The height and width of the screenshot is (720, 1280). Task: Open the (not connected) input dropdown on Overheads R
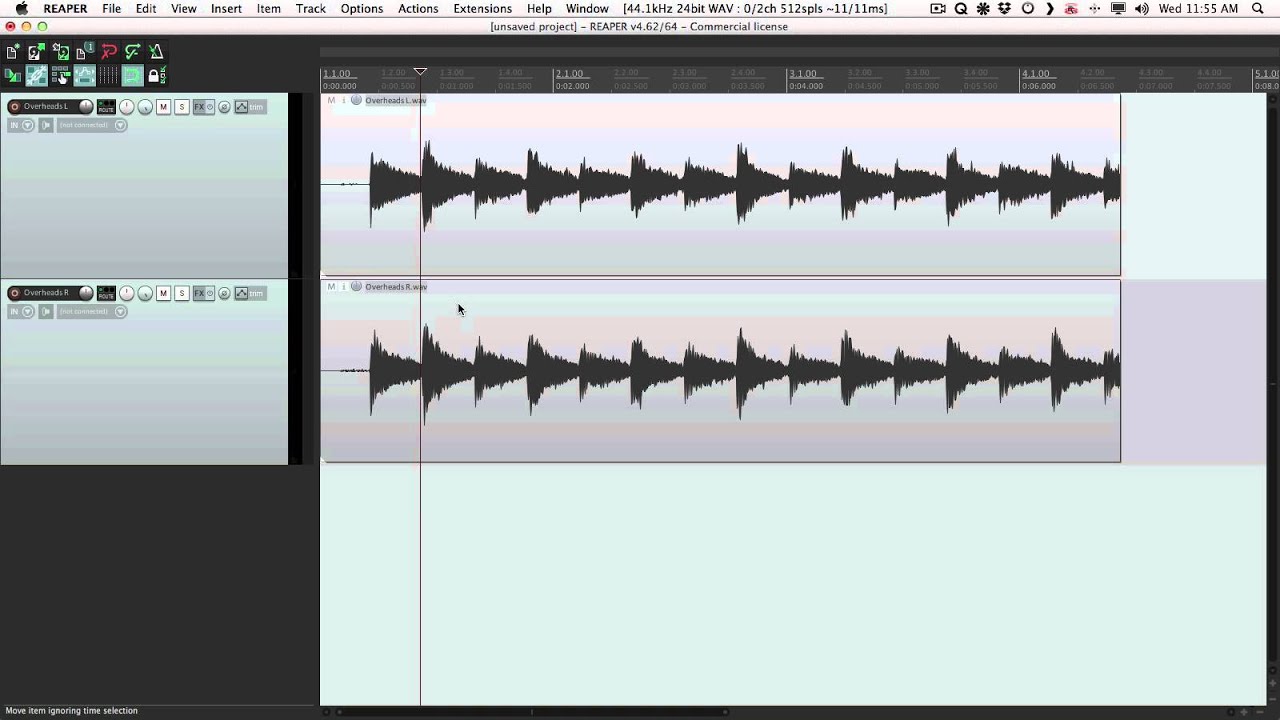(92, 311)
